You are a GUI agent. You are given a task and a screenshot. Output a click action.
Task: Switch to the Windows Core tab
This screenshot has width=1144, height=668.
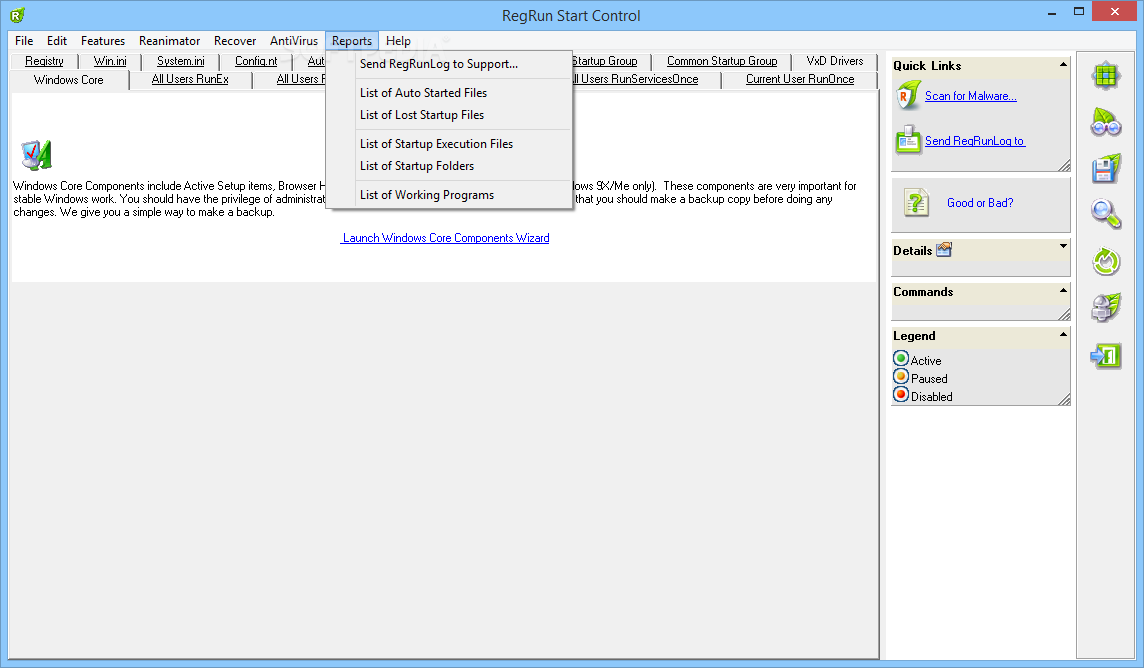tap(69, 80)
